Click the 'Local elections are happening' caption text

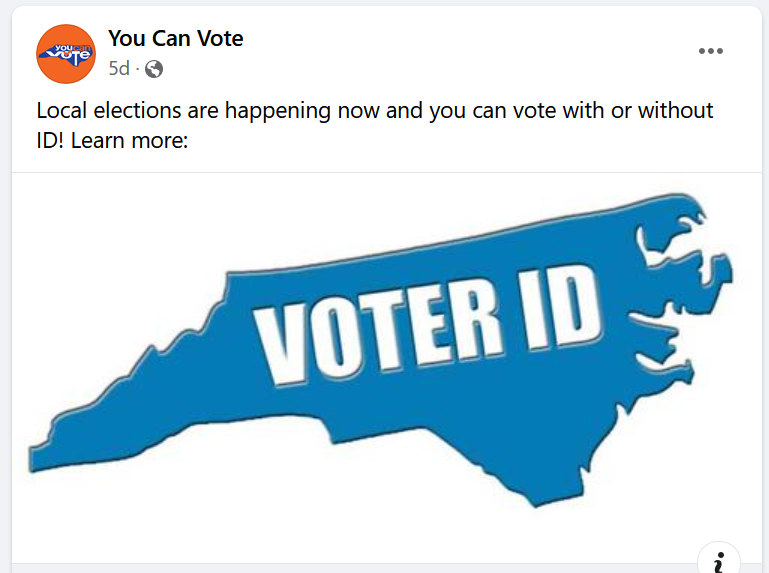(200, 111)
